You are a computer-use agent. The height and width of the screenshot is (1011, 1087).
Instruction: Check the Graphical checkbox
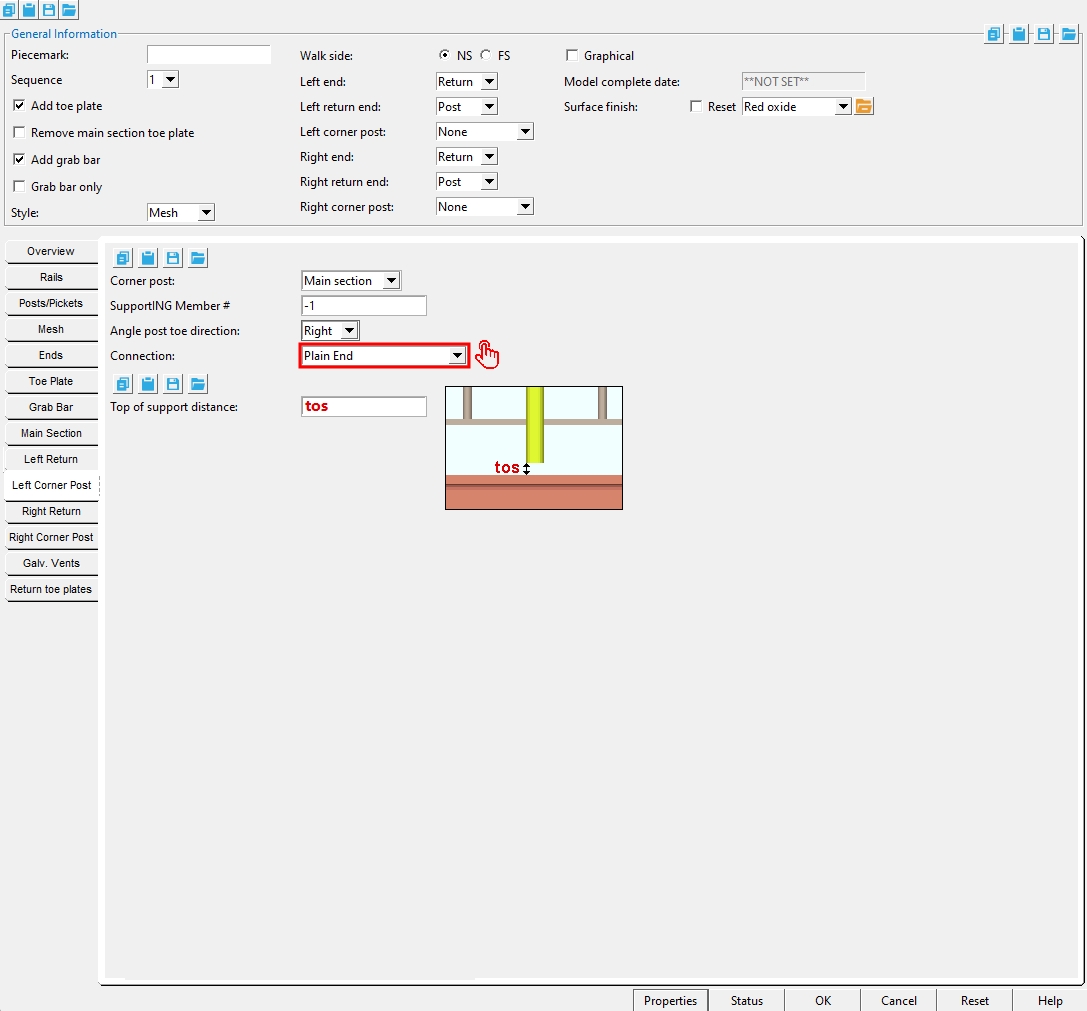click(572, 55)
